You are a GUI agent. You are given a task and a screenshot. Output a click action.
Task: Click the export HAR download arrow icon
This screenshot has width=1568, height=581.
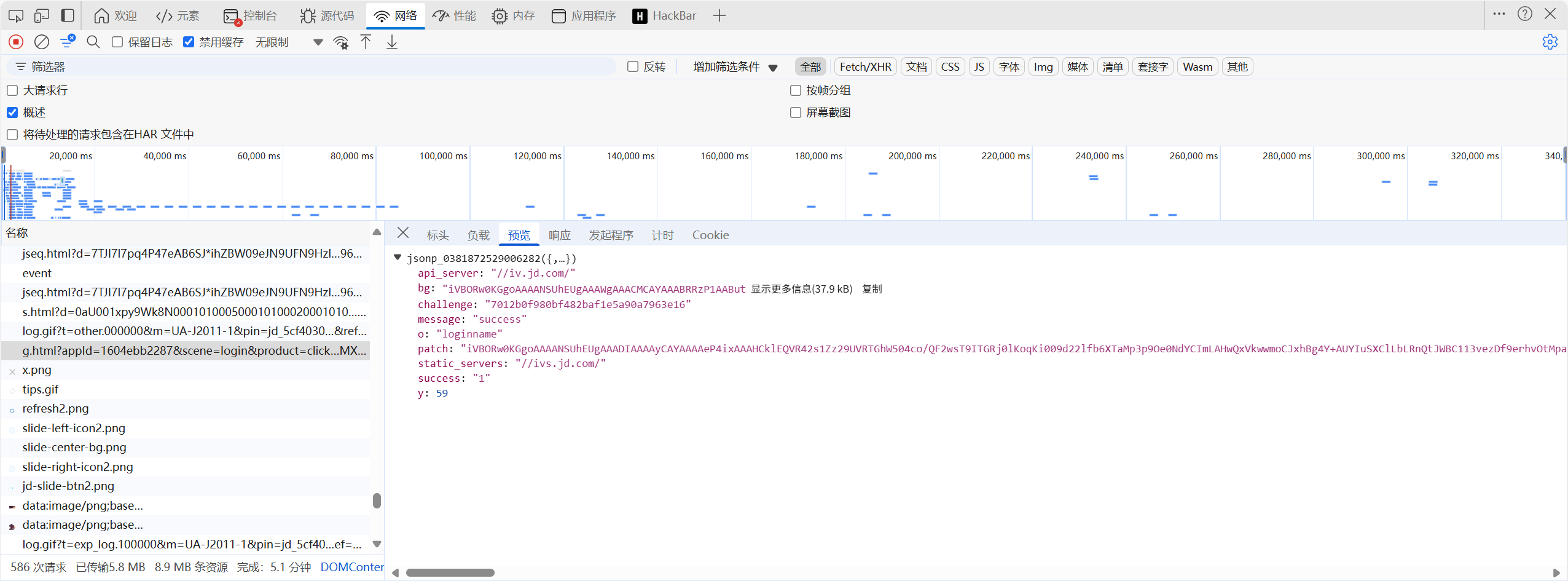392,42
